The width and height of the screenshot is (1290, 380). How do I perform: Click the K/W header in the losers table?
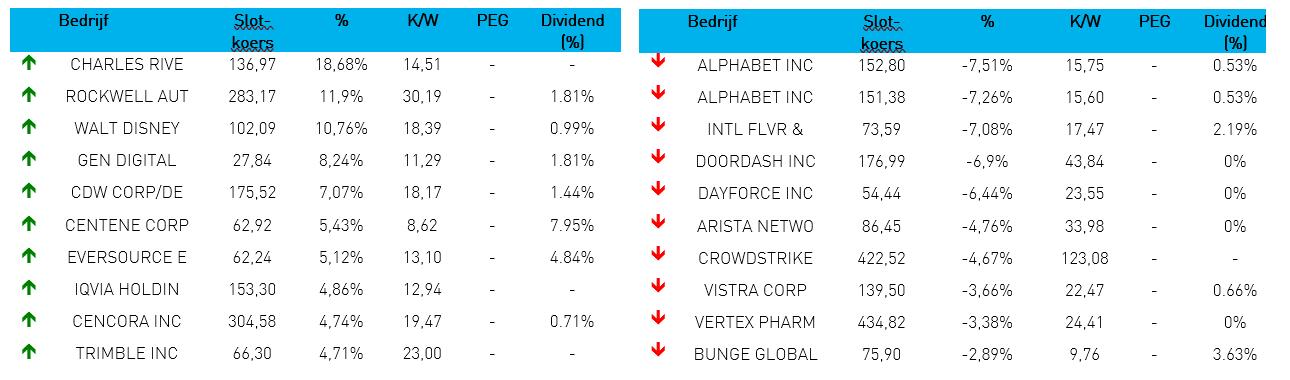click(1084, 21)
